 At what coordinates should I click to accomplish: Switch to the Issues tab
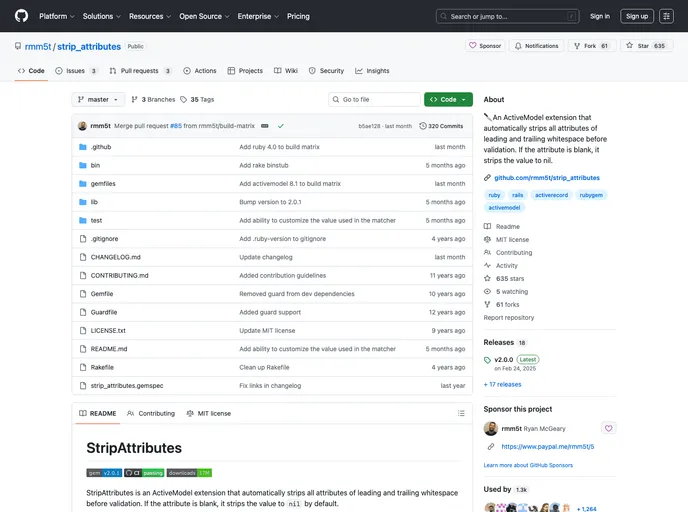tap(76, 71)
